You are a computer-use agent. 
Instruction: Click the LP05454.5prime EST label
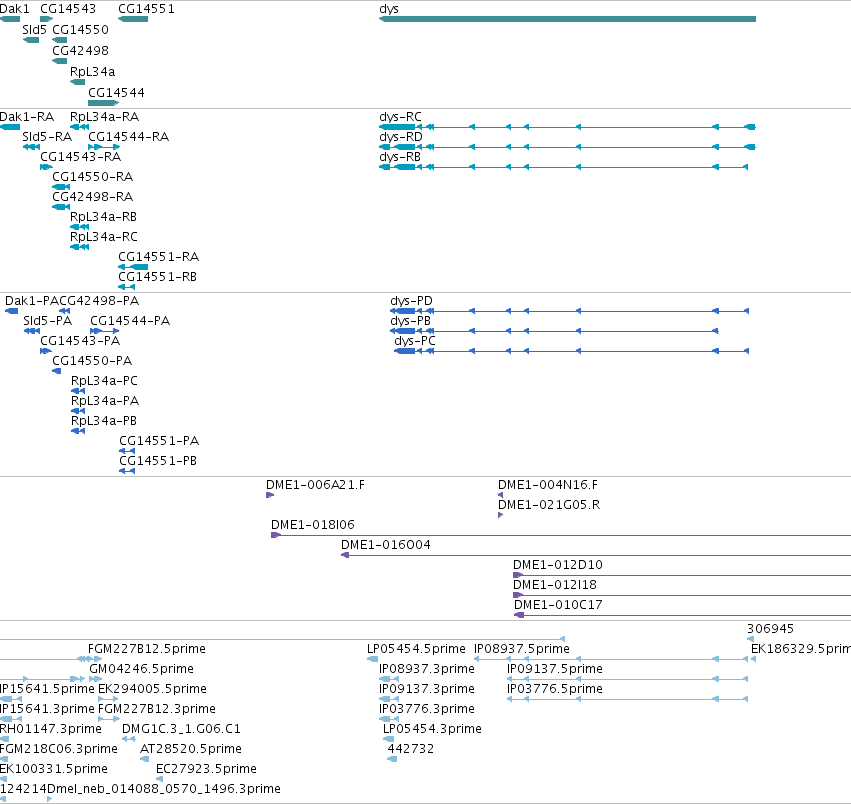(x=416, y=649)
